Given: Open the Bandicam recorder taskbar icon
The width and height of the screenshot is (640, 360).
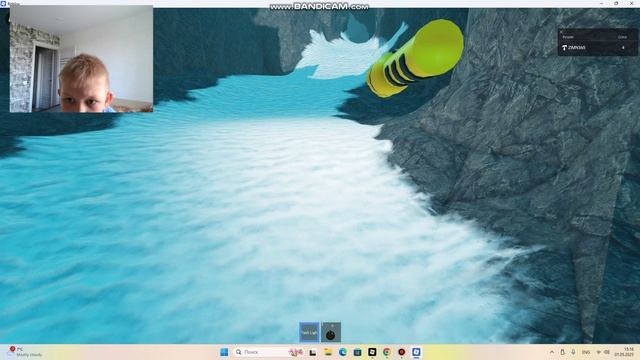Looking at the screenshot, I should (402, 352).
